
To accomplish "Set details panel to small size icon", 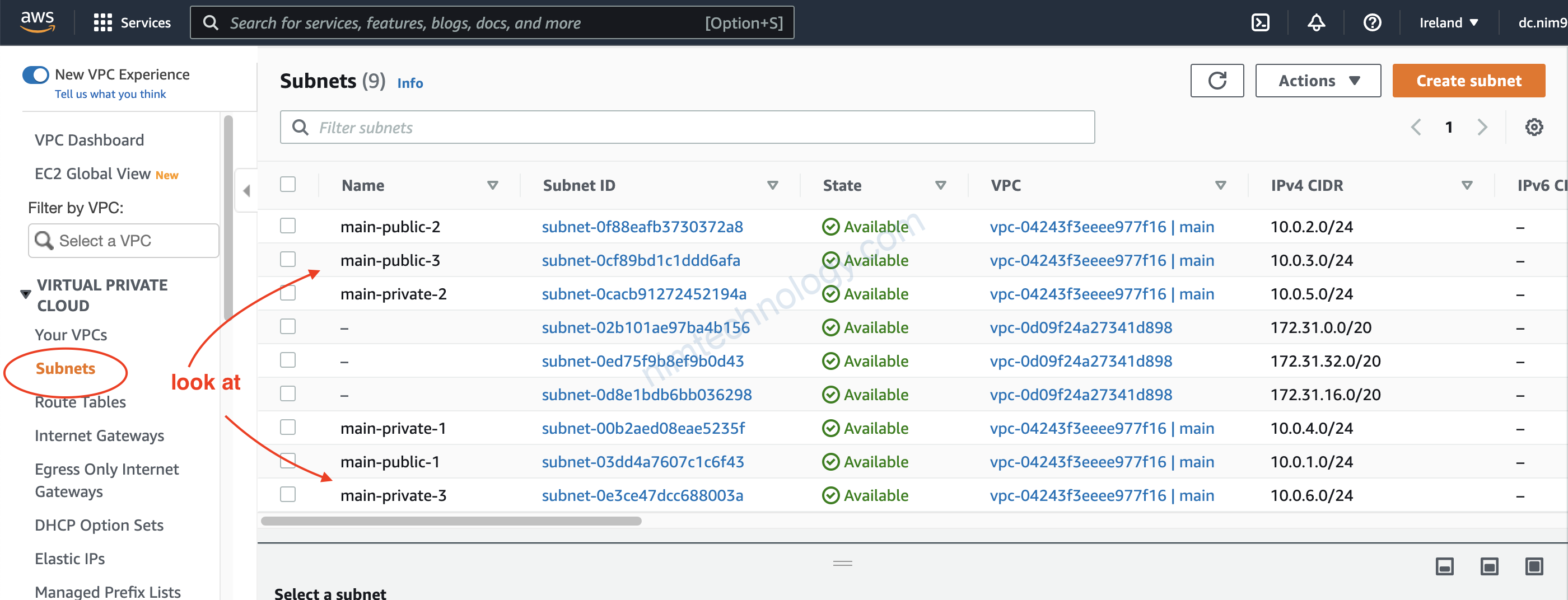I will 1444,566.
